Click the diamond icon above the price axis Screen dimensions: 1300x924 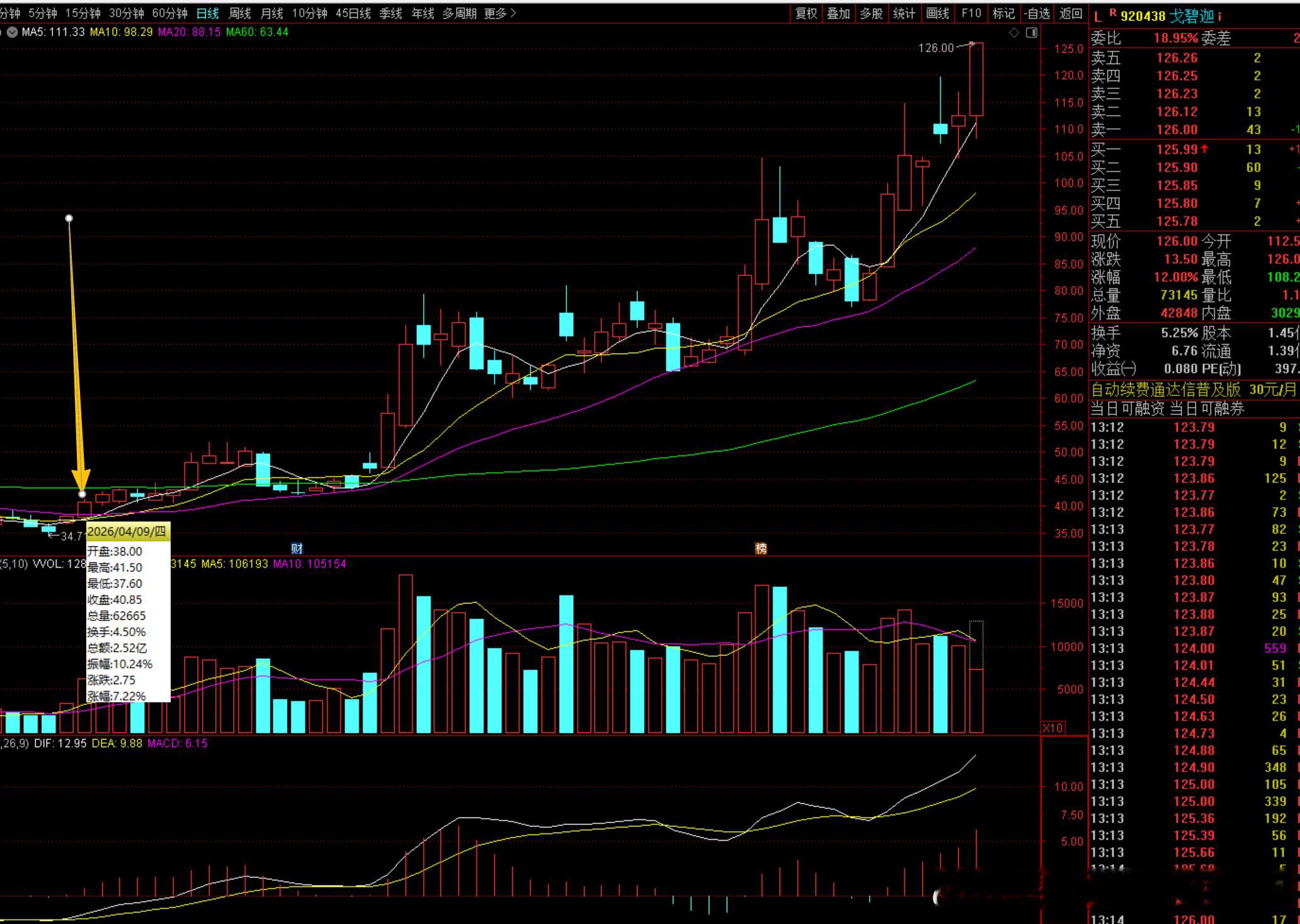tap(1014, 33)
